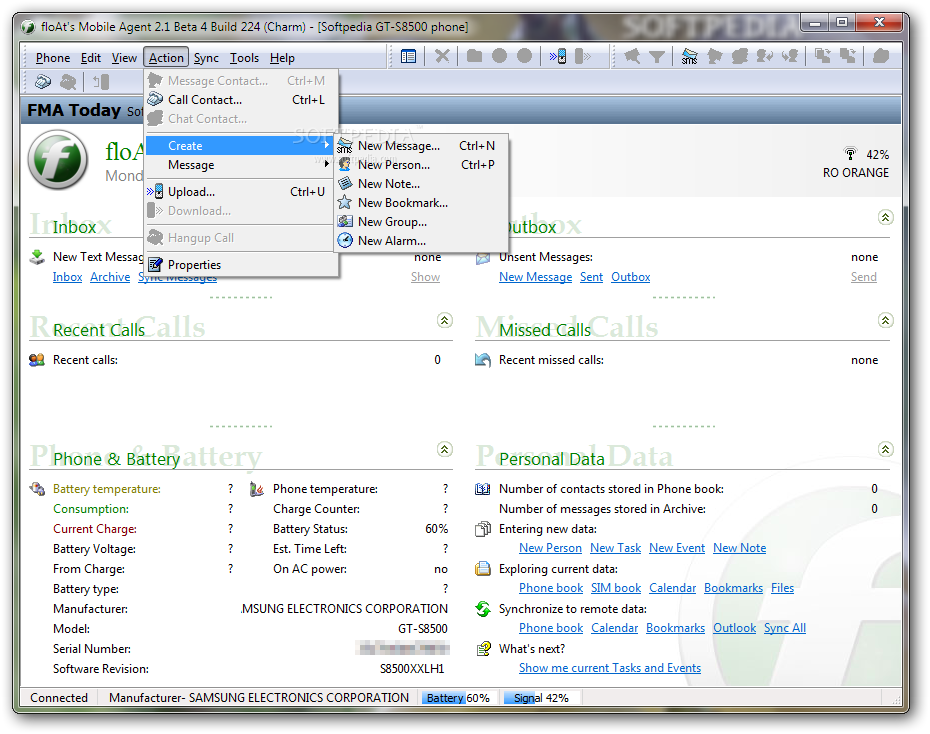
Task: Select Call Contact in Action menu
Action: pyautogui.click(x=240, y=100)
